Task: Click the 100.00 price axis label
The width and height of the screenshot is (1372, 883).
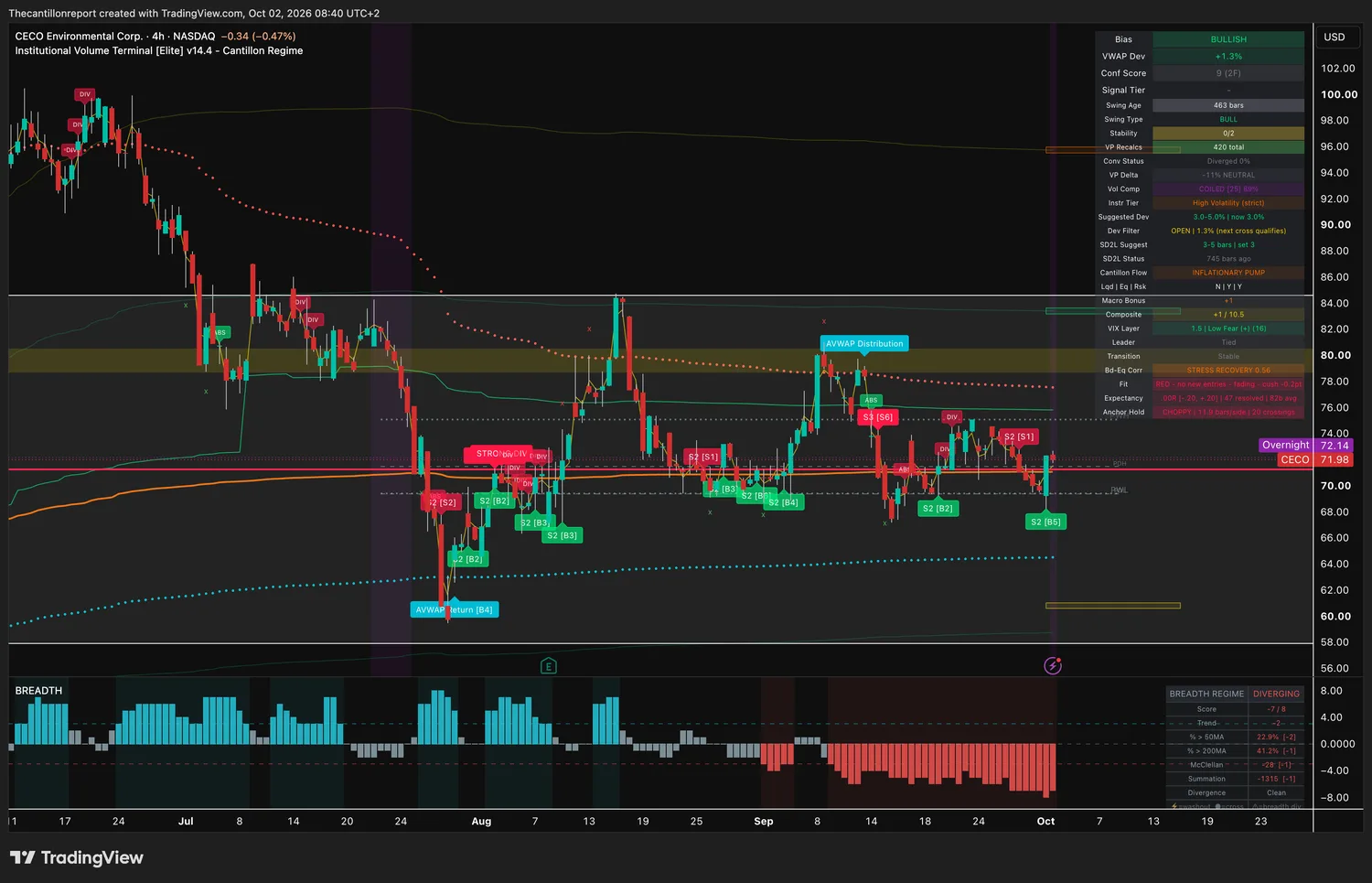Action: (1339, 95)
